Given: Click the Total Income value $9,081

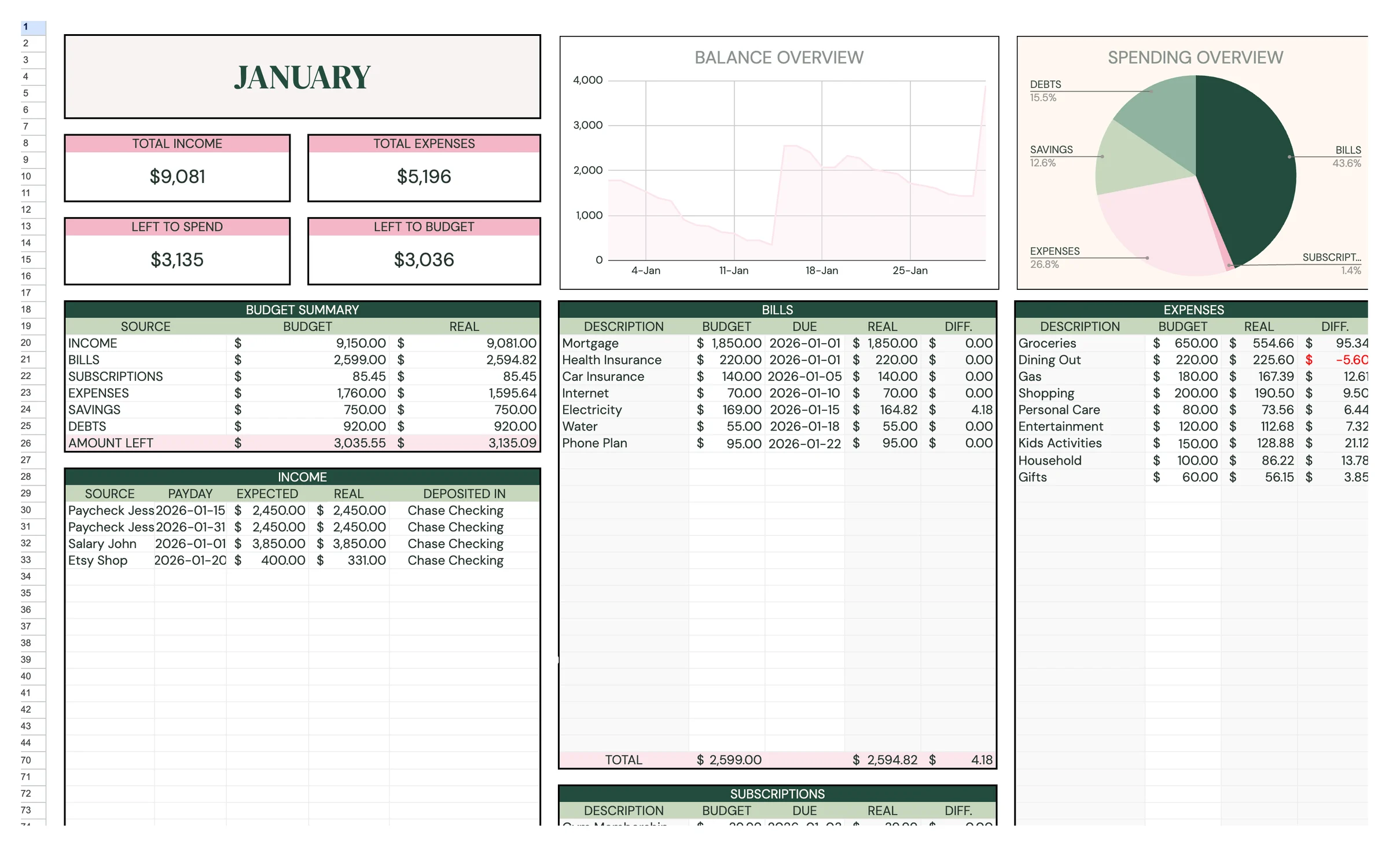Looking at the screenshot, I should click(177, 176).
